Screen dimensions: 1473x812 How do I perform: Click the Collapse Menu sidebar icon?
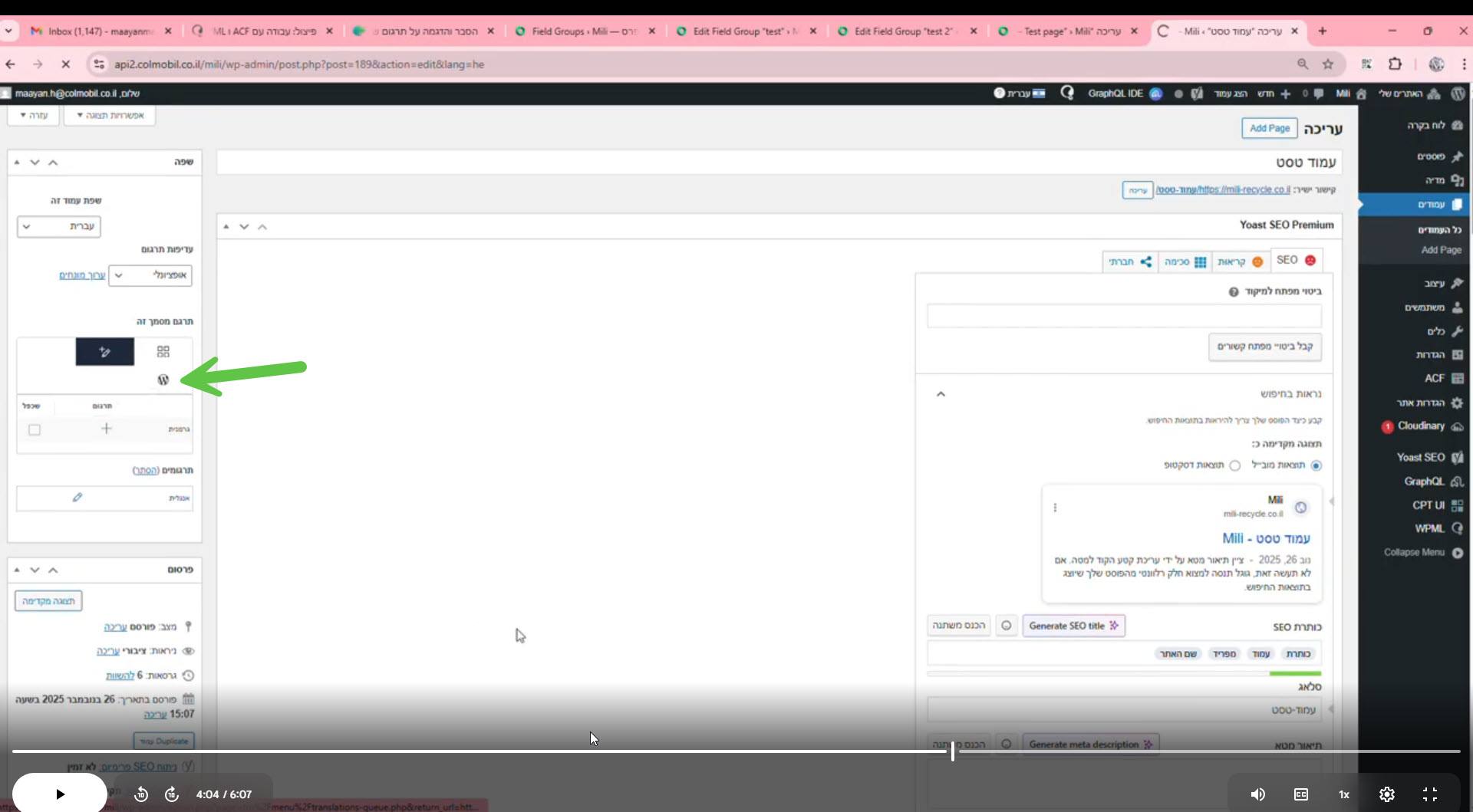[x=1458, y=553]
